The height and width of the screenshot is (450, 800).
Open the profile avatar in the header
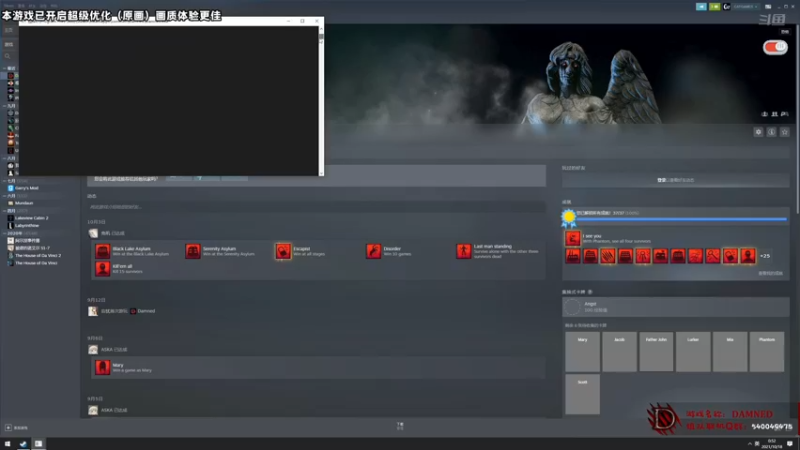[727, 7]
